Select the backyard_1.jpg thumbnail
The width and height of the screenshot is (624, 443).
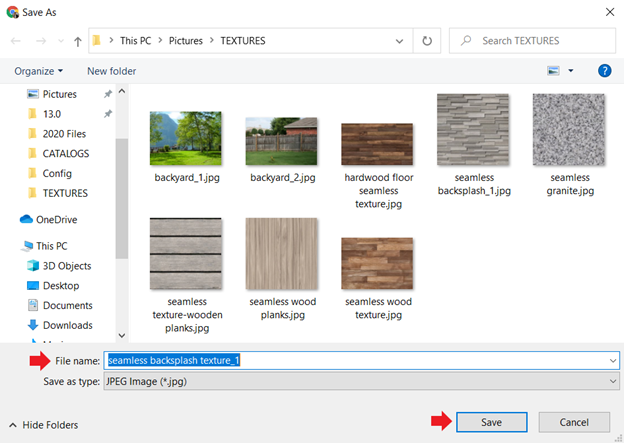coord(185,138)
